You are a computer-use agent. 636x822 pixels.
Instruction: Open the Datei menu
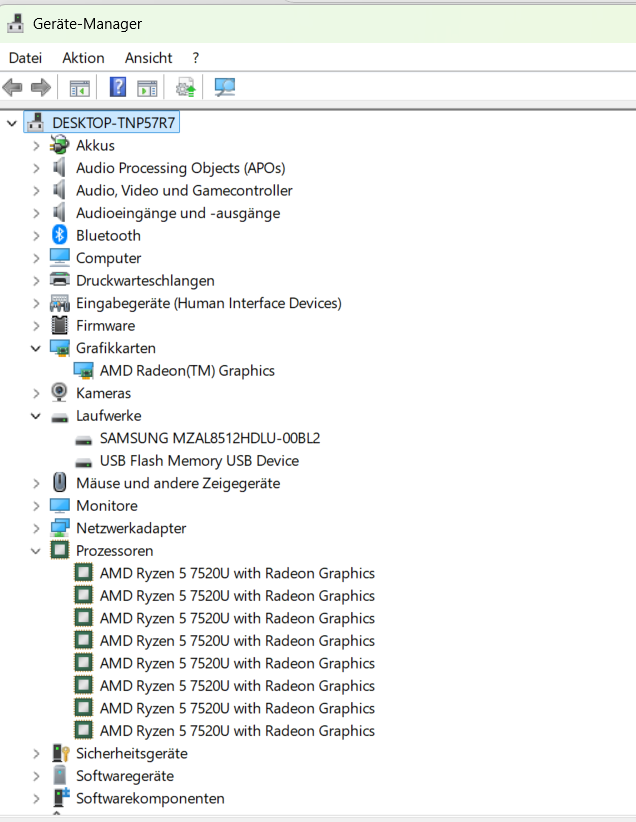[x=25, y=58]
